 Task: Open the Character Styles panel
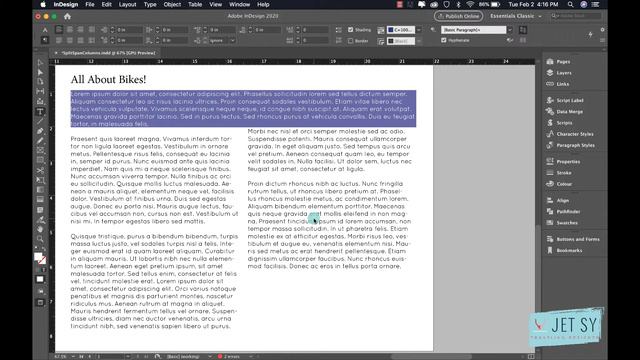coord(570,134)
